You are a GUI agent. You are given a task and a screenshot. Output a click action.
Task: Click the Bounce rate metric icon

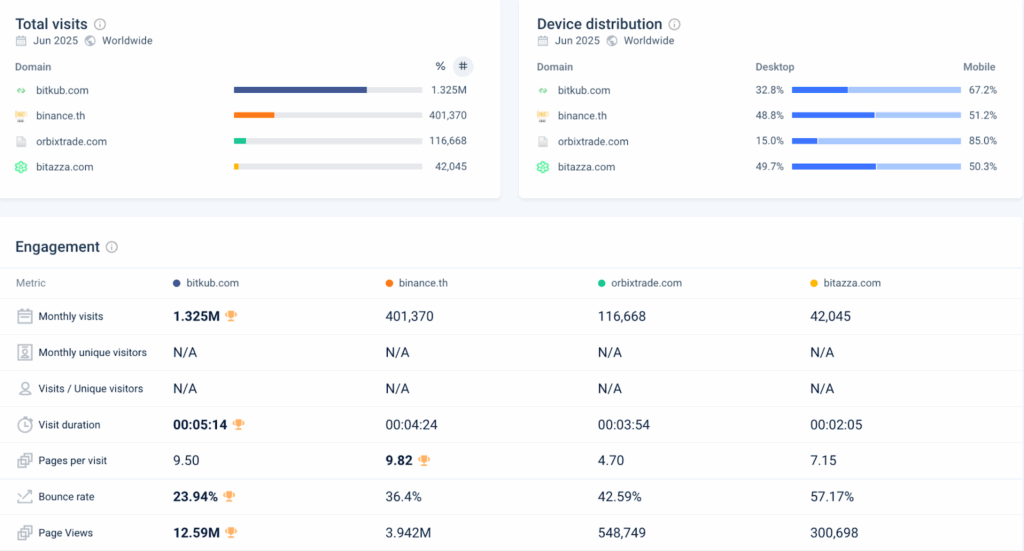coord(25,496)
